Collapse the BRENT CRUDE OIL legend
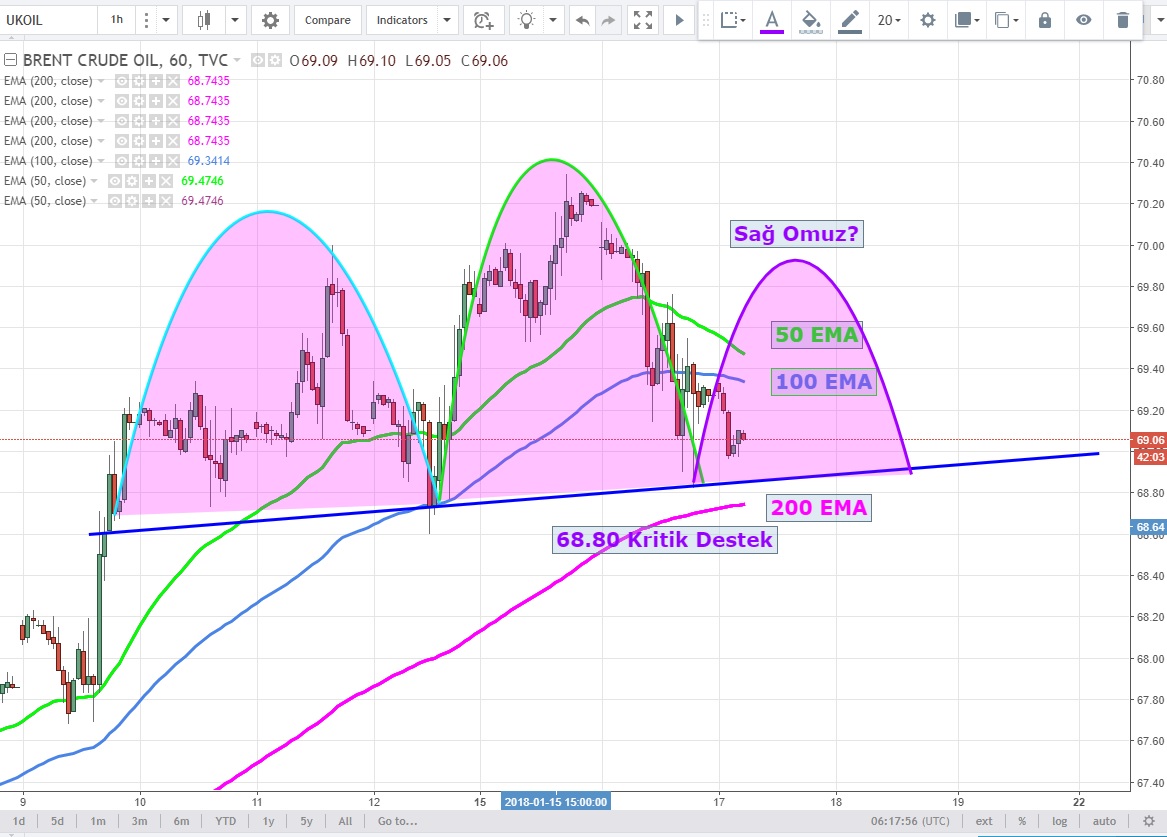Screen dimensions: 1167x837 (x=11, y=61)
